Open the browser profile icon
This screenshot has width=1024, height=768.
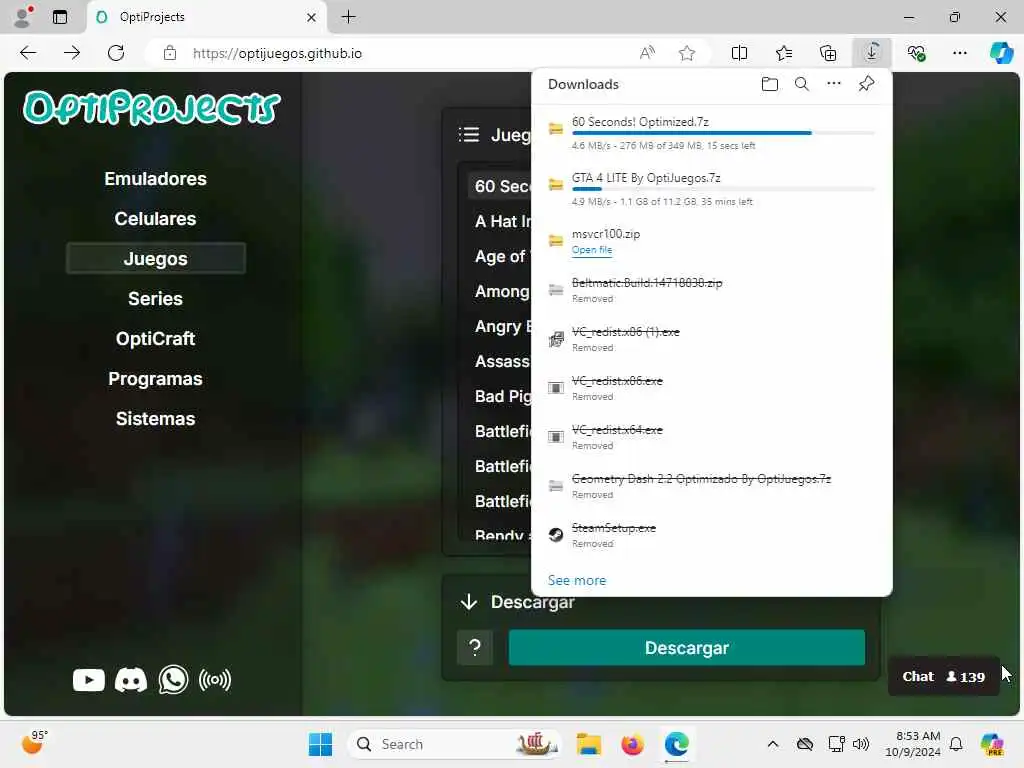[23, 17]
